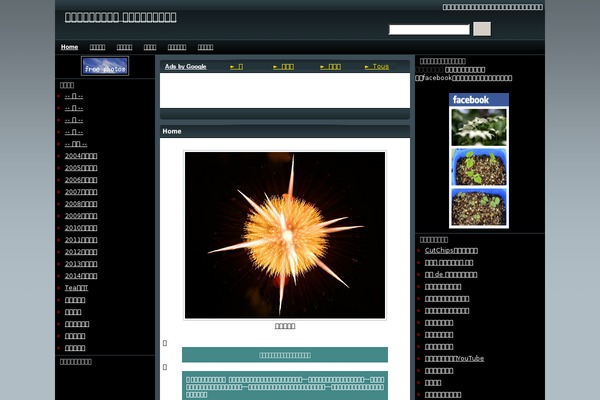Click the word facebook in right column paragraph
This screenshot has height=400, width=600.
click(437, 78)
